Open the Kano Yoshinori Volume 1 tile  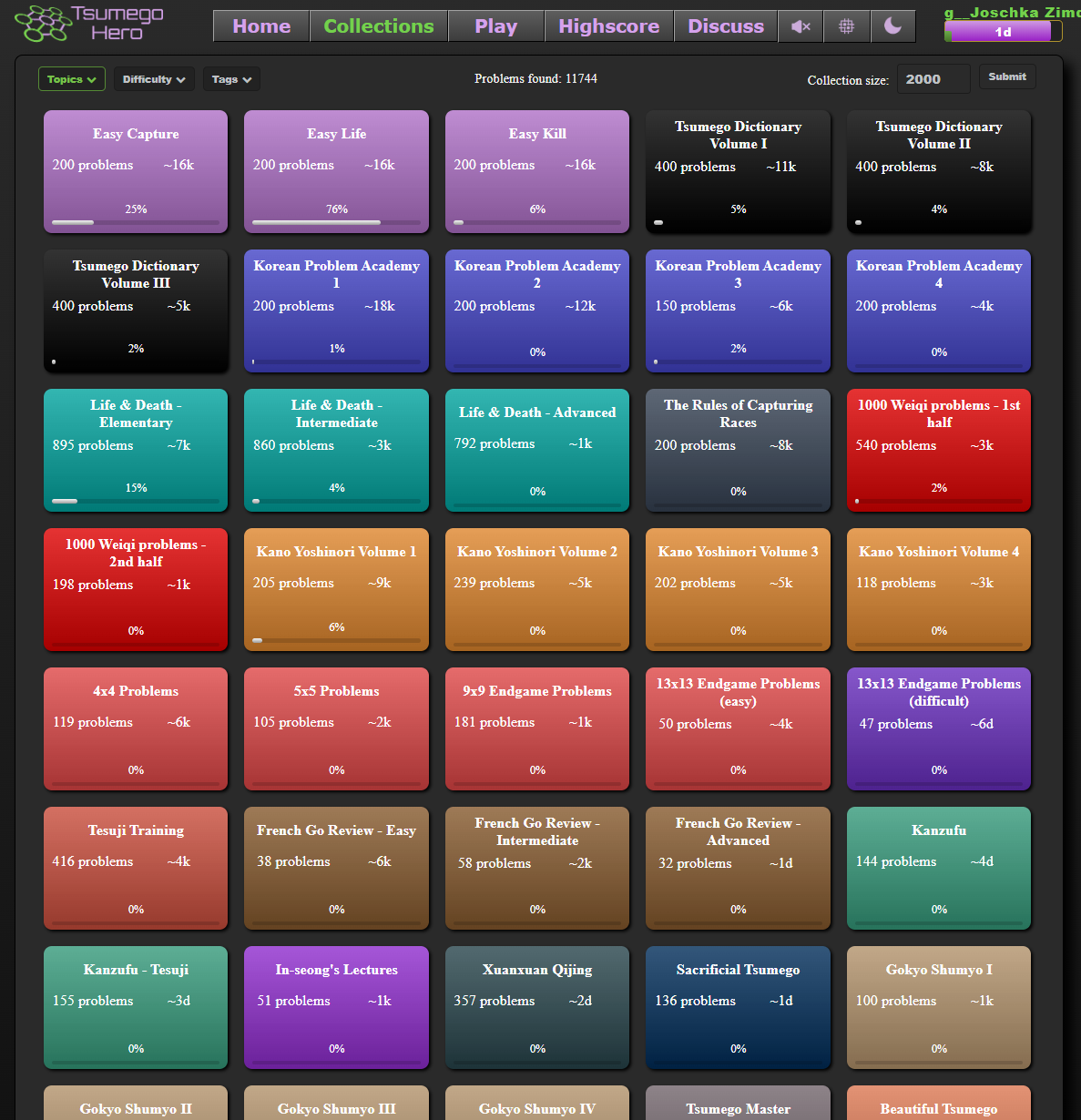336,589
